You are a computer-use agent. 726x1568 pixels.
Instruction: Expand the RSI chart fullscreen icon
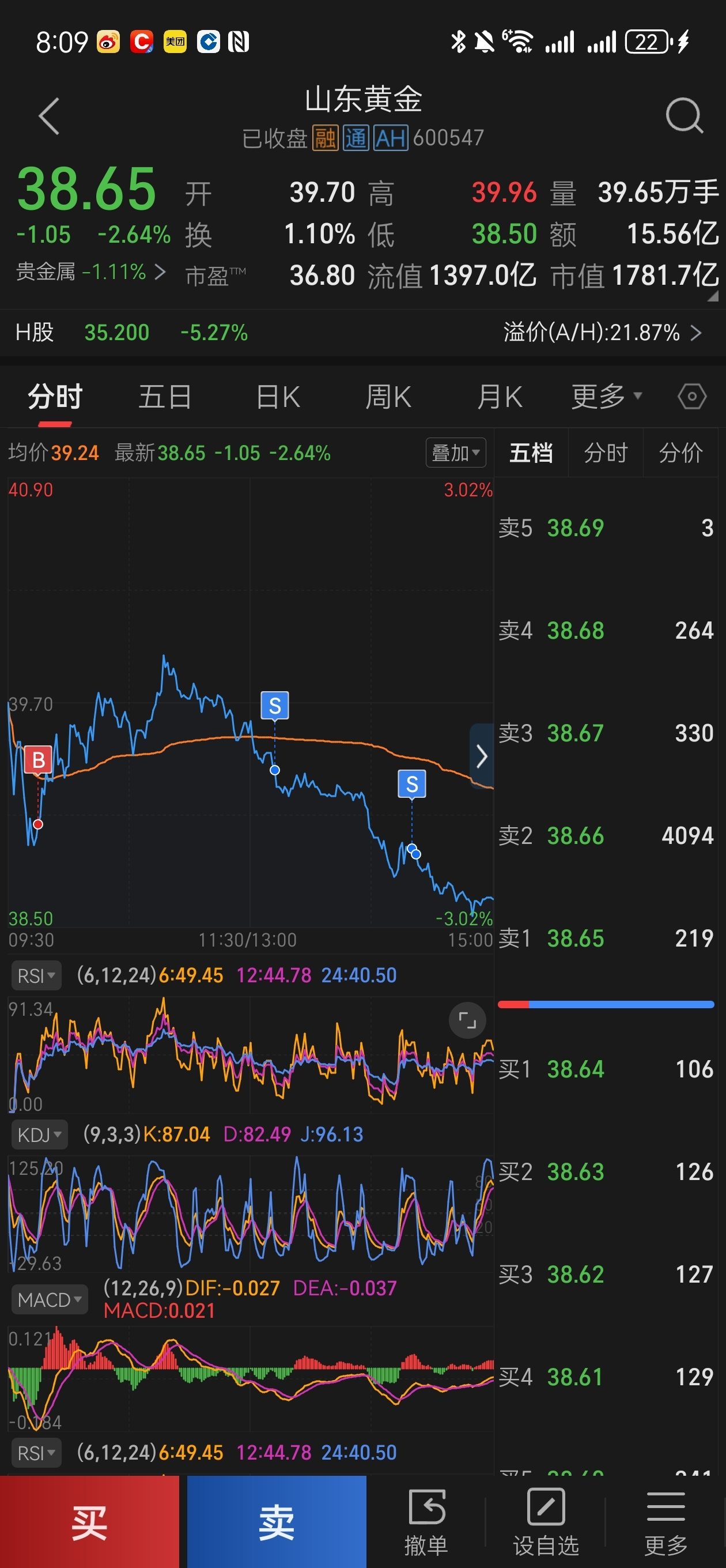[x=467, y=1020]
